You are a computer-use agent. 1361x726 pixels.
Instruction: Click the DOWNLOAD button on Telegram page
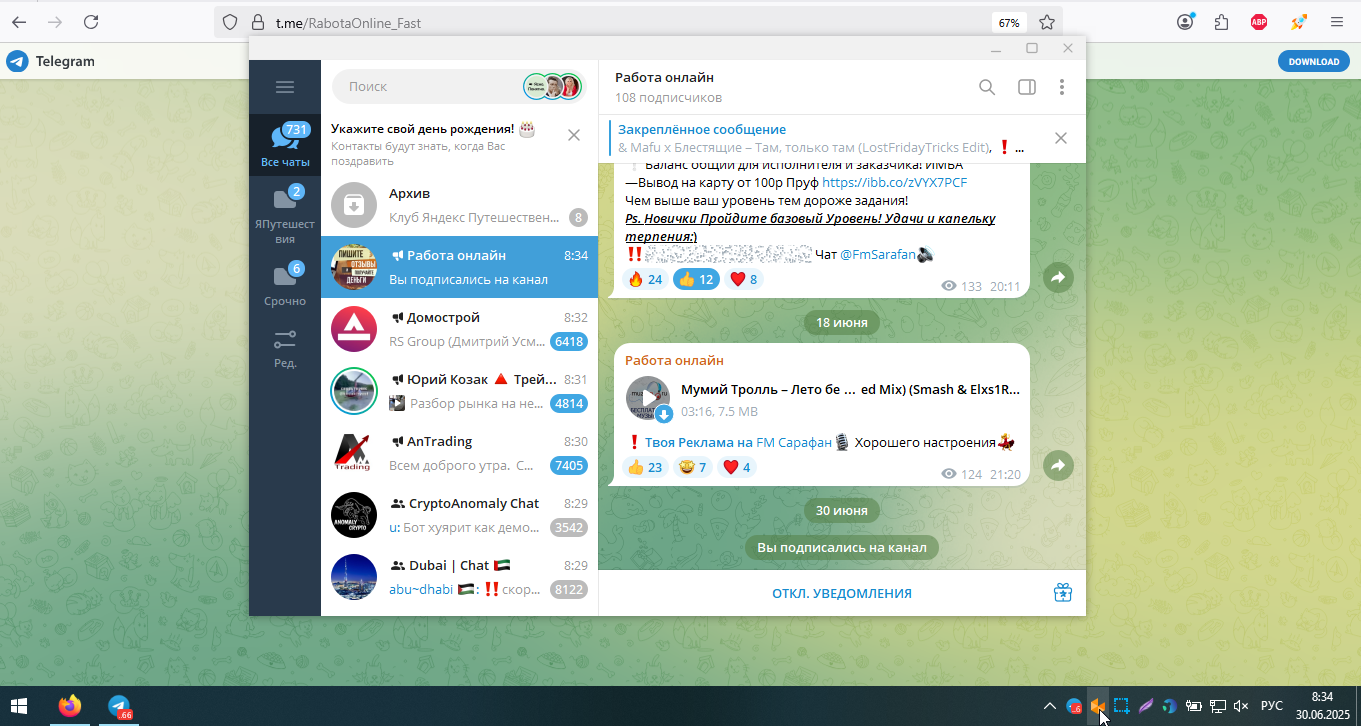[x=1313, y=61]
